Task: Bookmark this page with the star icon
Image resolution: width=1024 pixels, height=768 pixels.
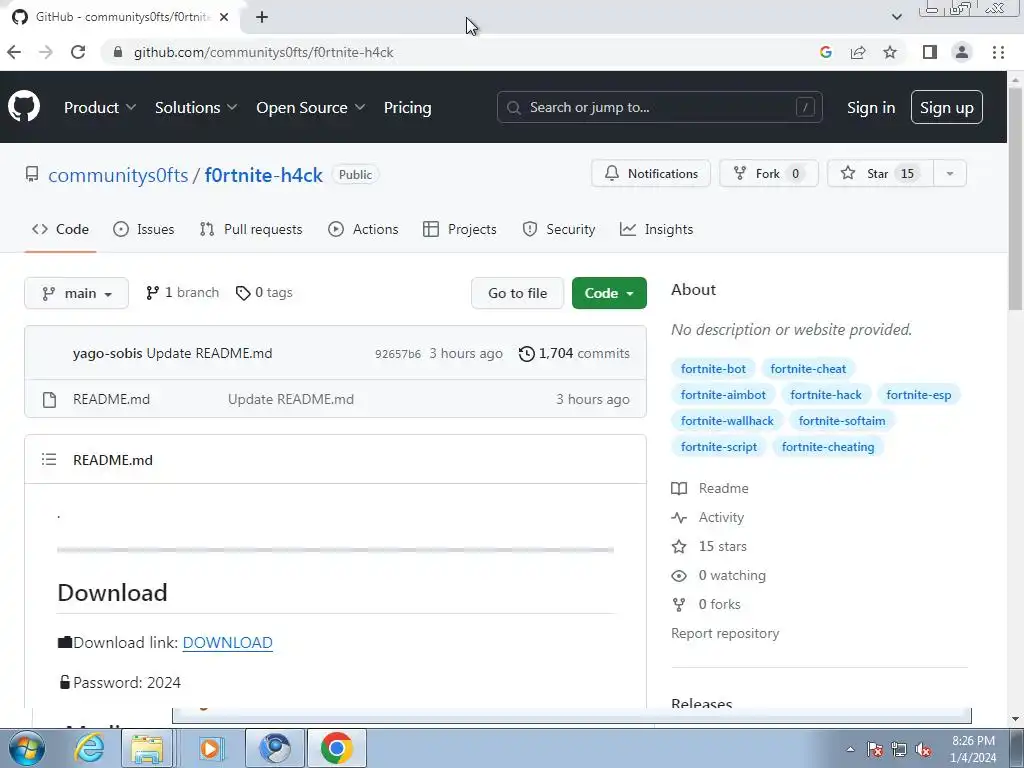Action: [889, 52]
